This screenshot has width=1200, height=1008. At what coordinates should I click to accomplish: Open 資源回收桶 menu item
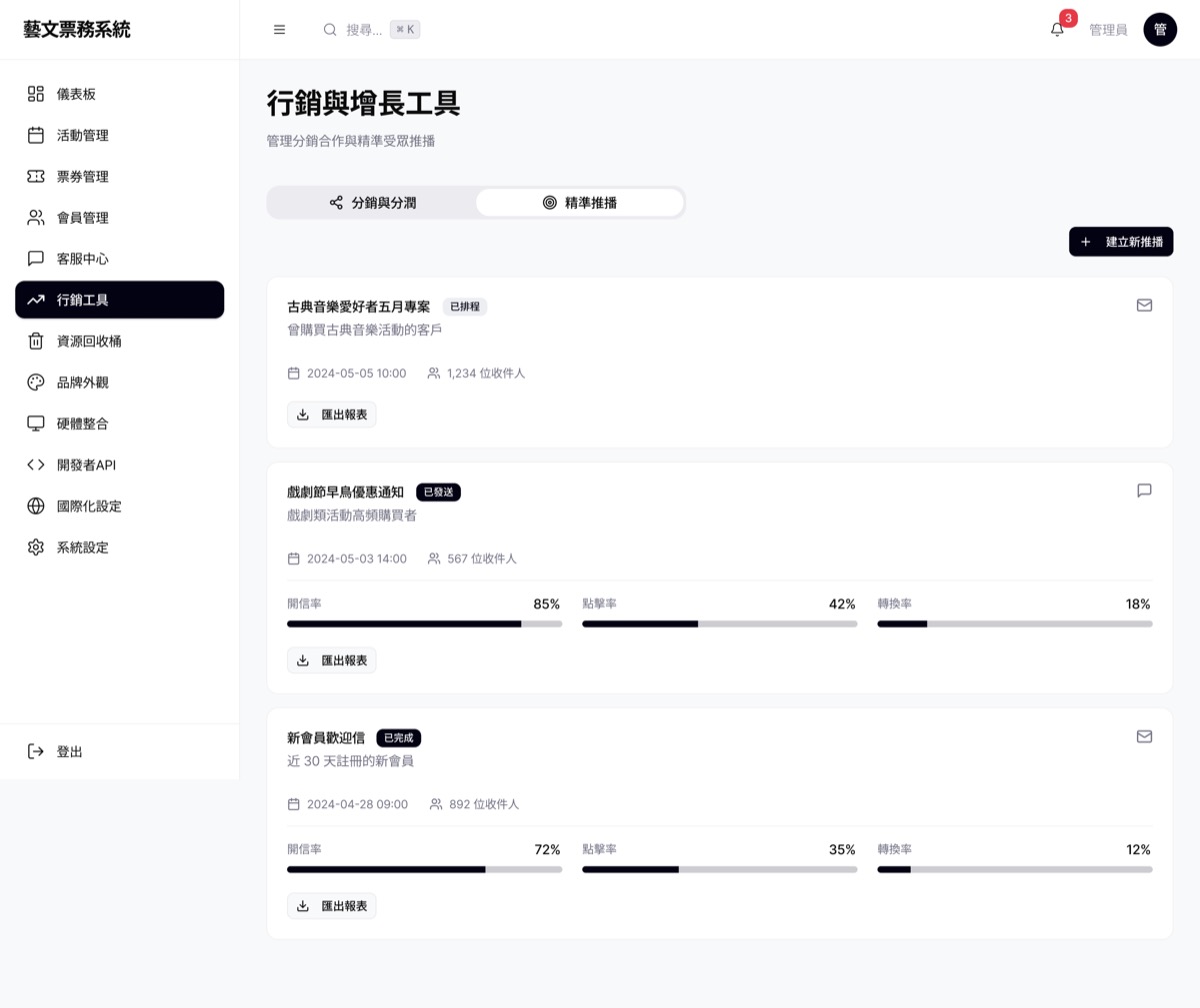[120, 341]
